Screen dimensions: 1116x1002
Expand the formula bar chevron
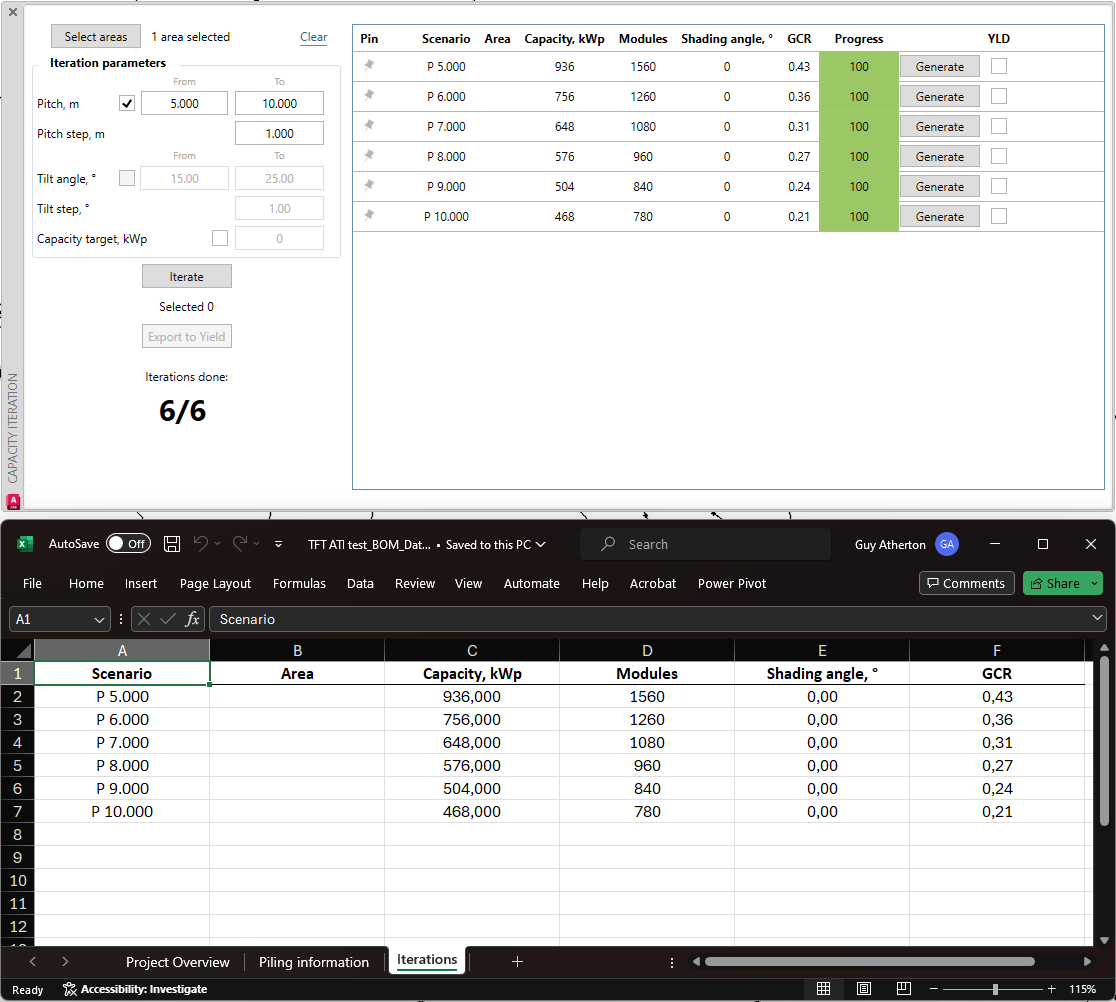tap(1097, 619)
